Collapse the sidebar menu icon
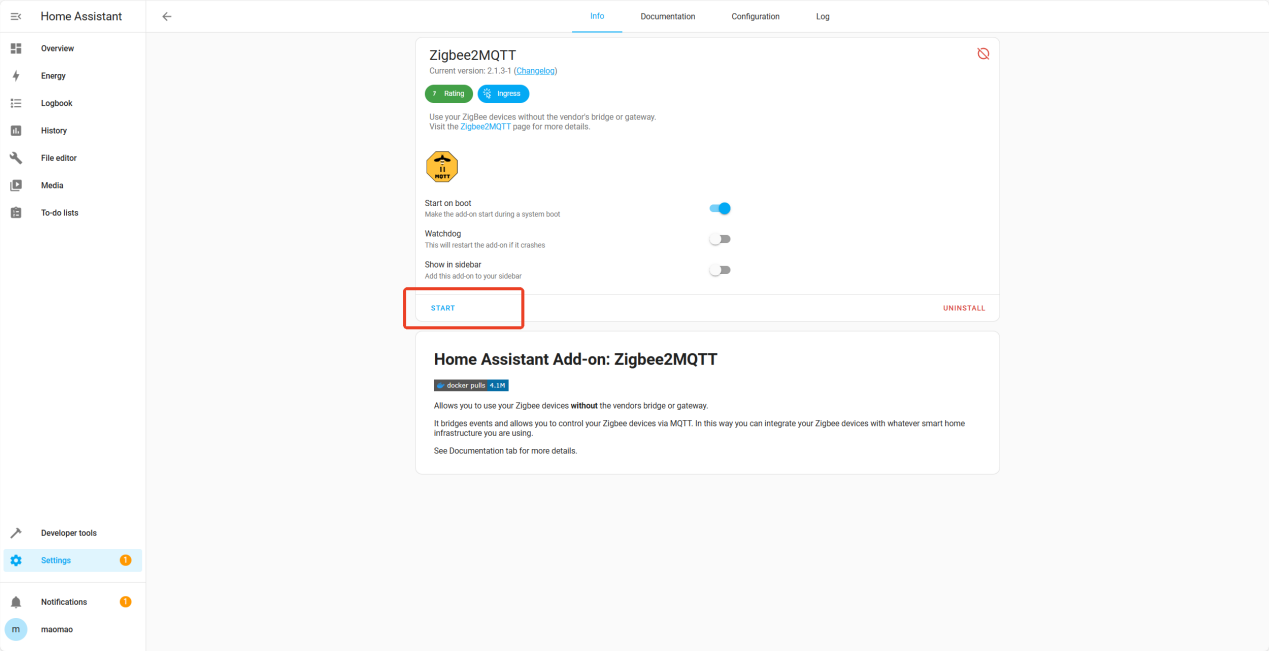Screen dimensions: 1269x651 click(x=16, y=16)
